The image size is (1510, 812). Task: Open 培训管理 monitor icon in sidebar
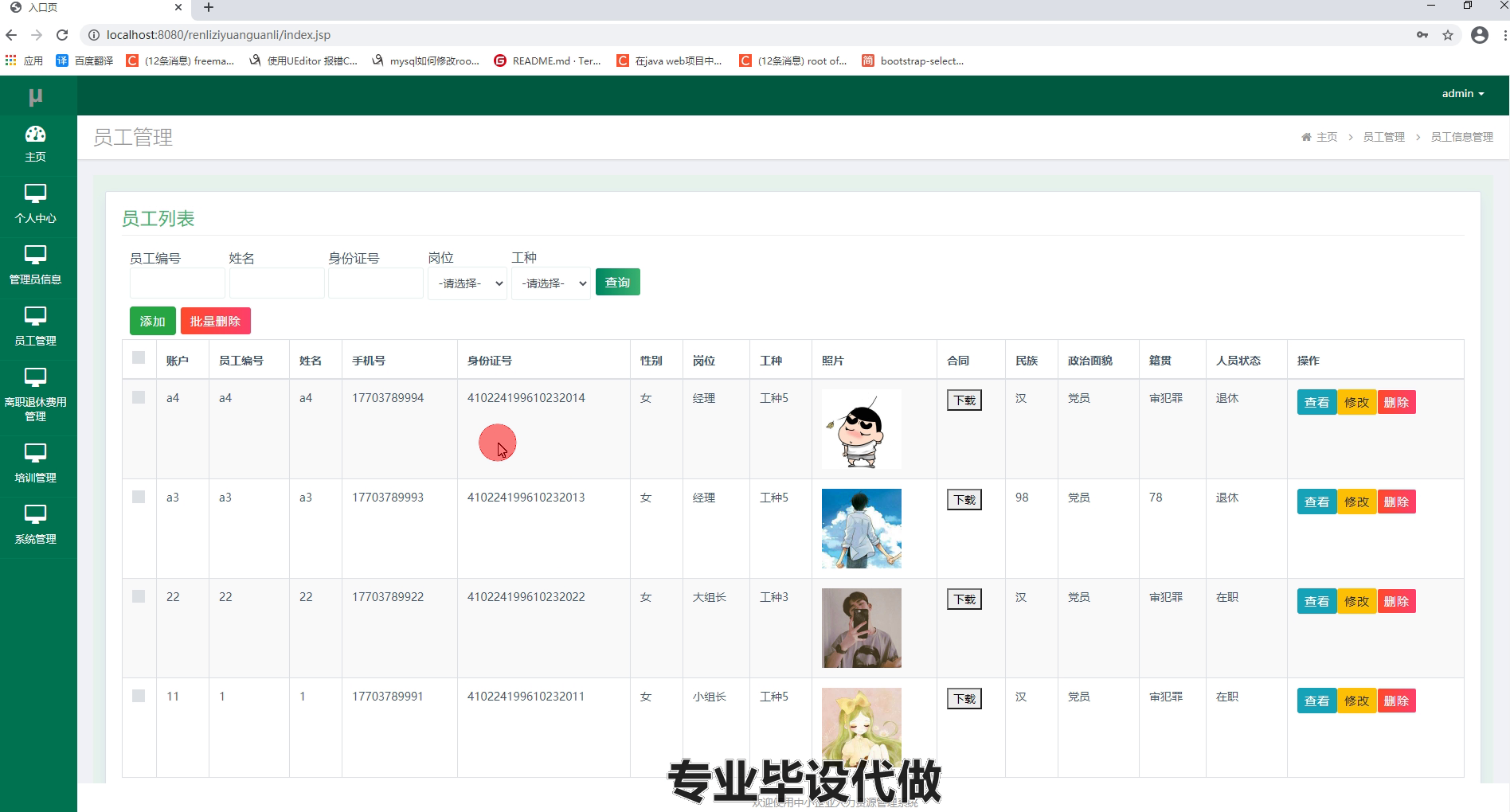[35, 453]
